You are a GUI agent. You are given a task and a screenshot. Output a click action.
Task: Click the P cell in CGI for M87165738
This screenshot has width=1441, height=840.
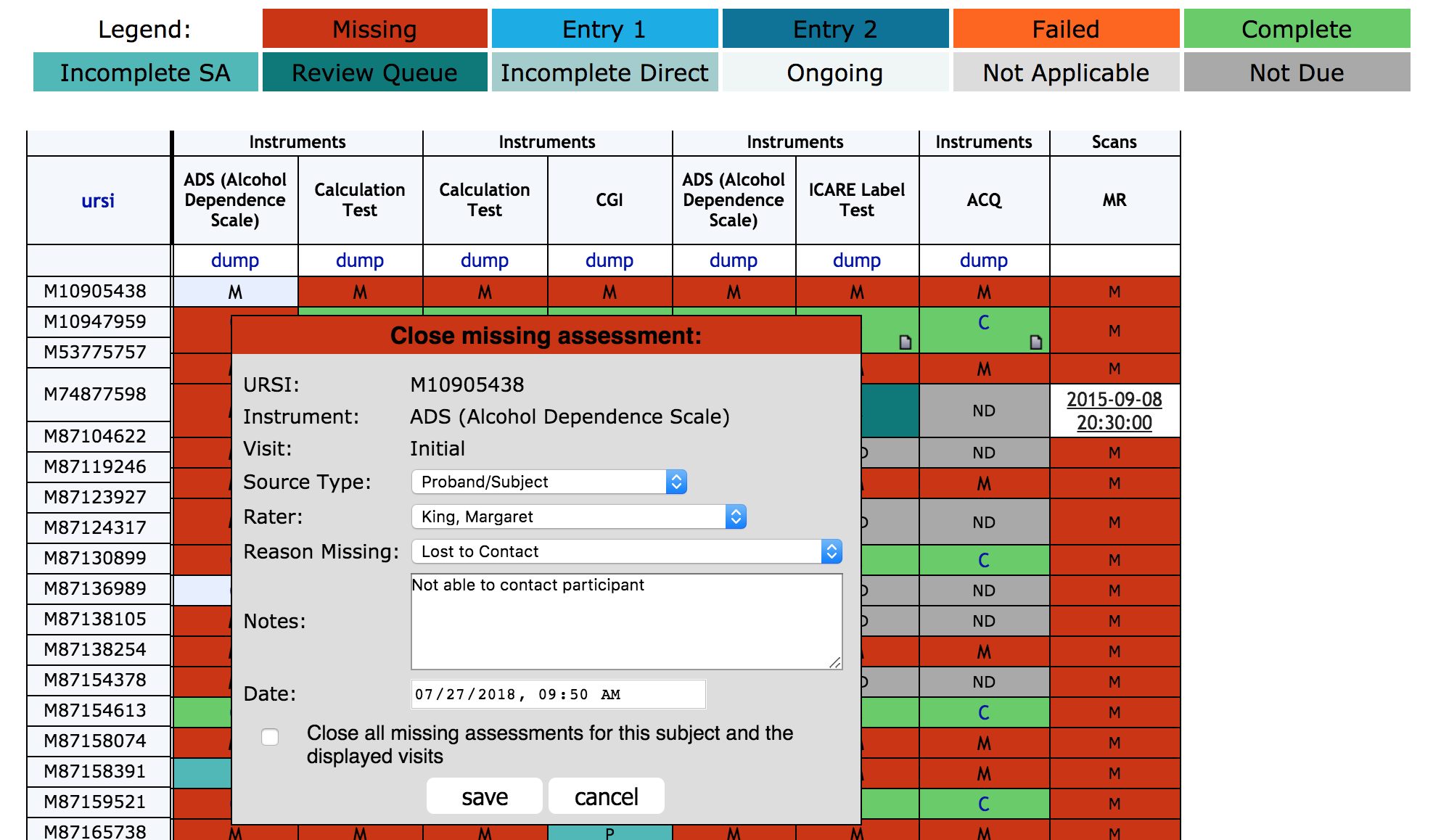[609, 833]
